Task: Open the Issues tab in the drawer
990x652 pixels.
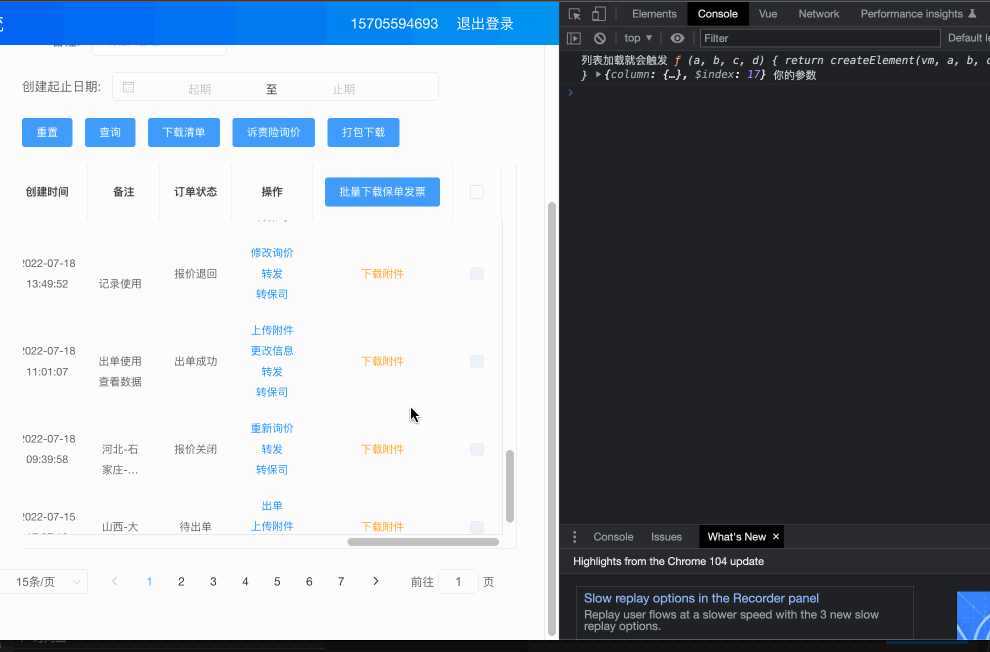Action: point(666,536)
